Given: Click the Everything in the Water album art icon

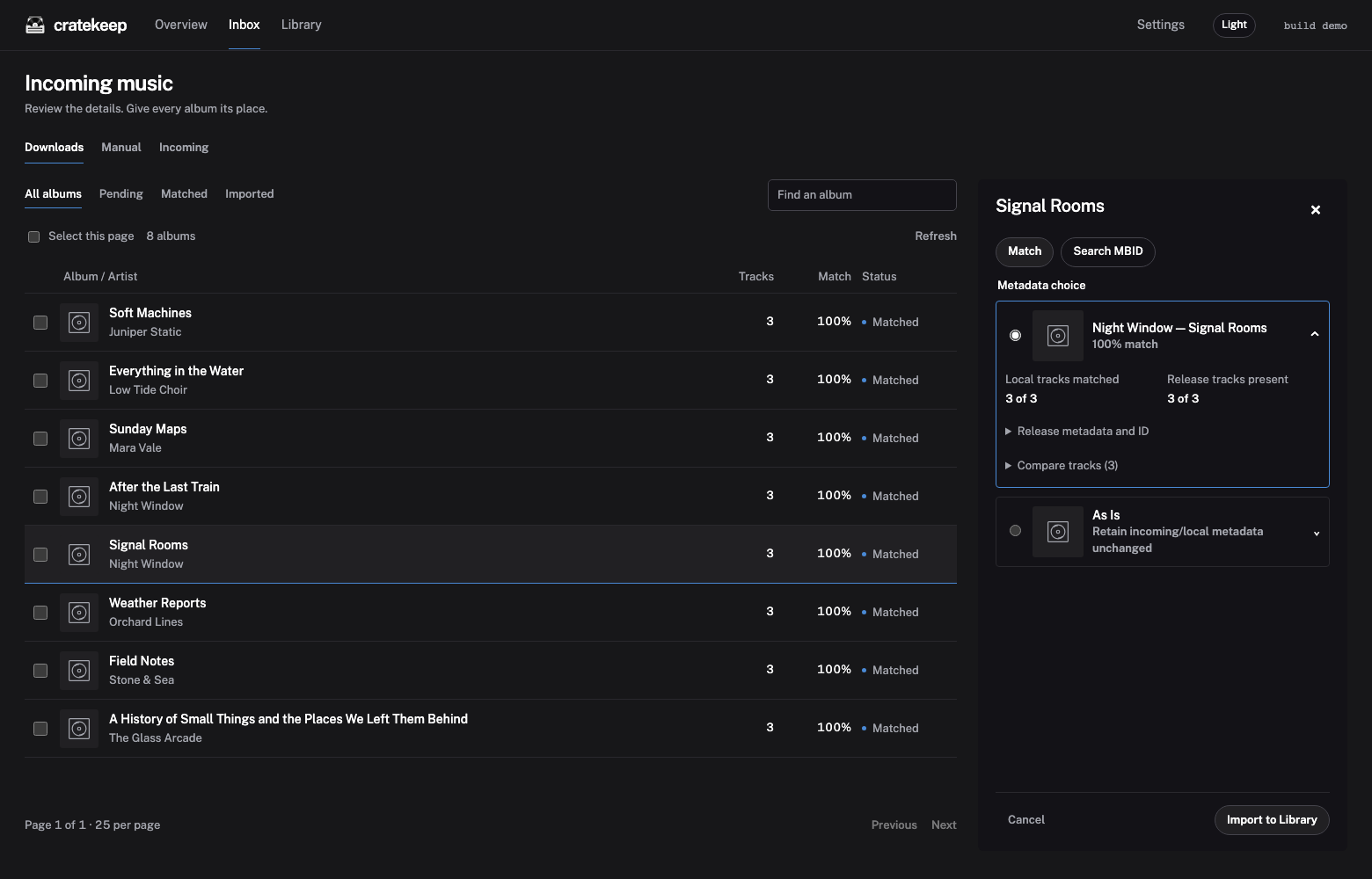Looking at the screenshot, I should coord(79,381).
